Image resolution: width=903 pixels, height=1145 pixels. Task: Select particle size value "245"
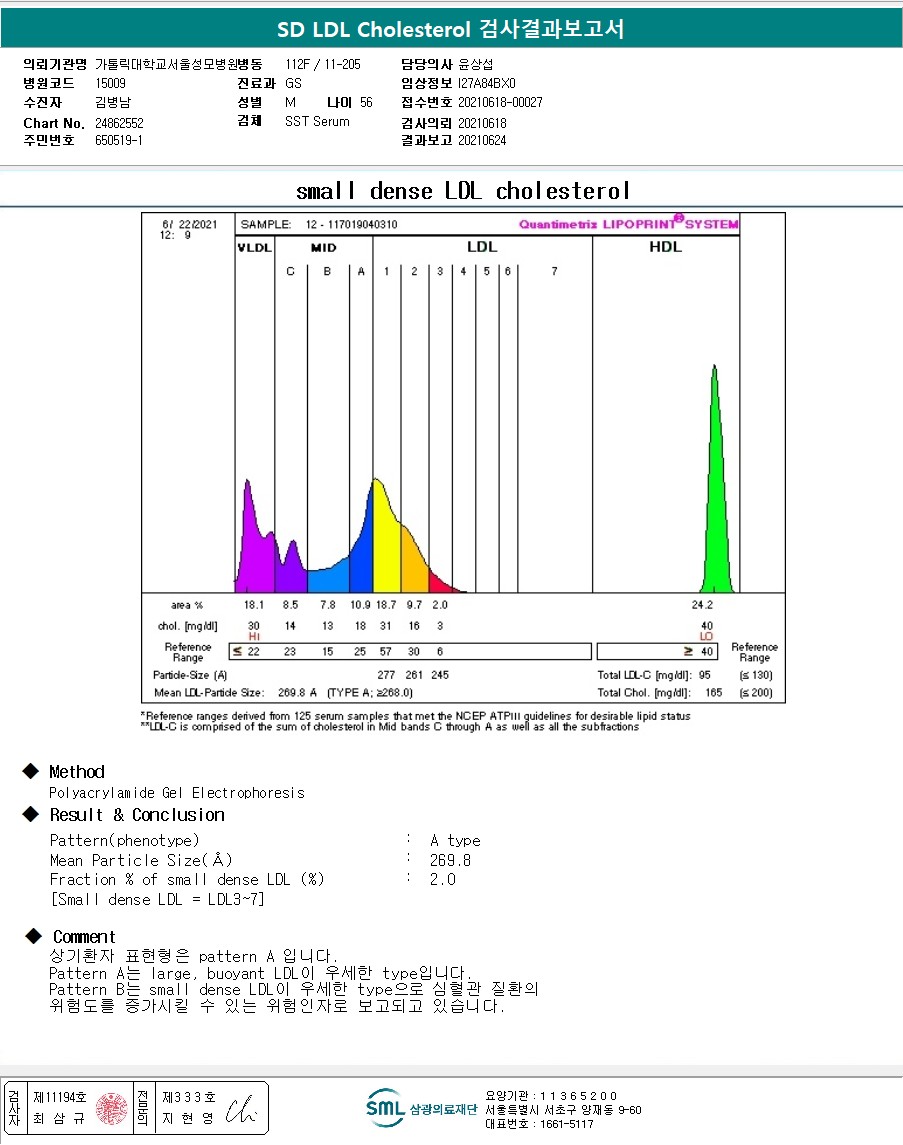[439, 675]
